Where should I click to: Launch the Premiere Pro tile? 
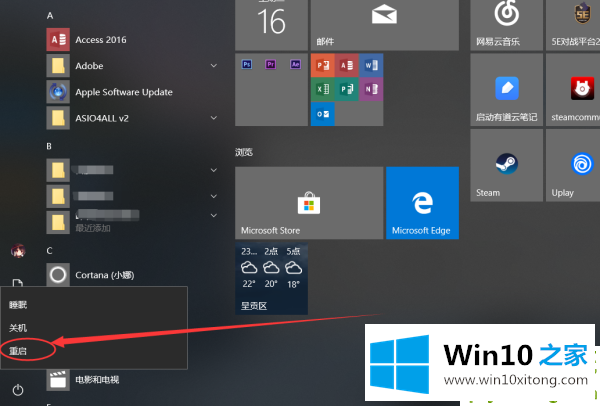pyautogui.click(x=271, y=64)
